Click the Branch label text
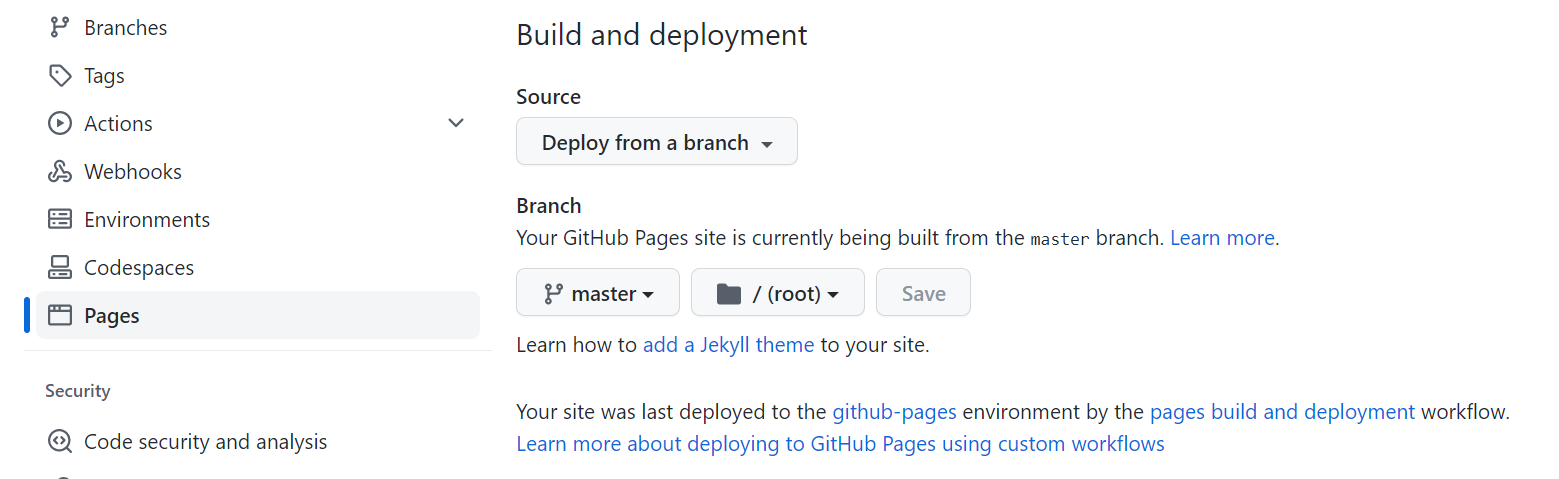 click(548, 206)
